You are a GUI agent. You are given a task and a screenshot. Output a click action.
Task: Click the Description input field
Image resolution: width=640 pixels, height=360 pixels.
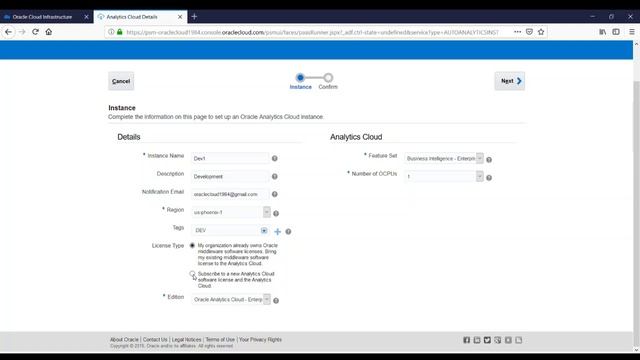pyautogui.click(x=230, y=176)
